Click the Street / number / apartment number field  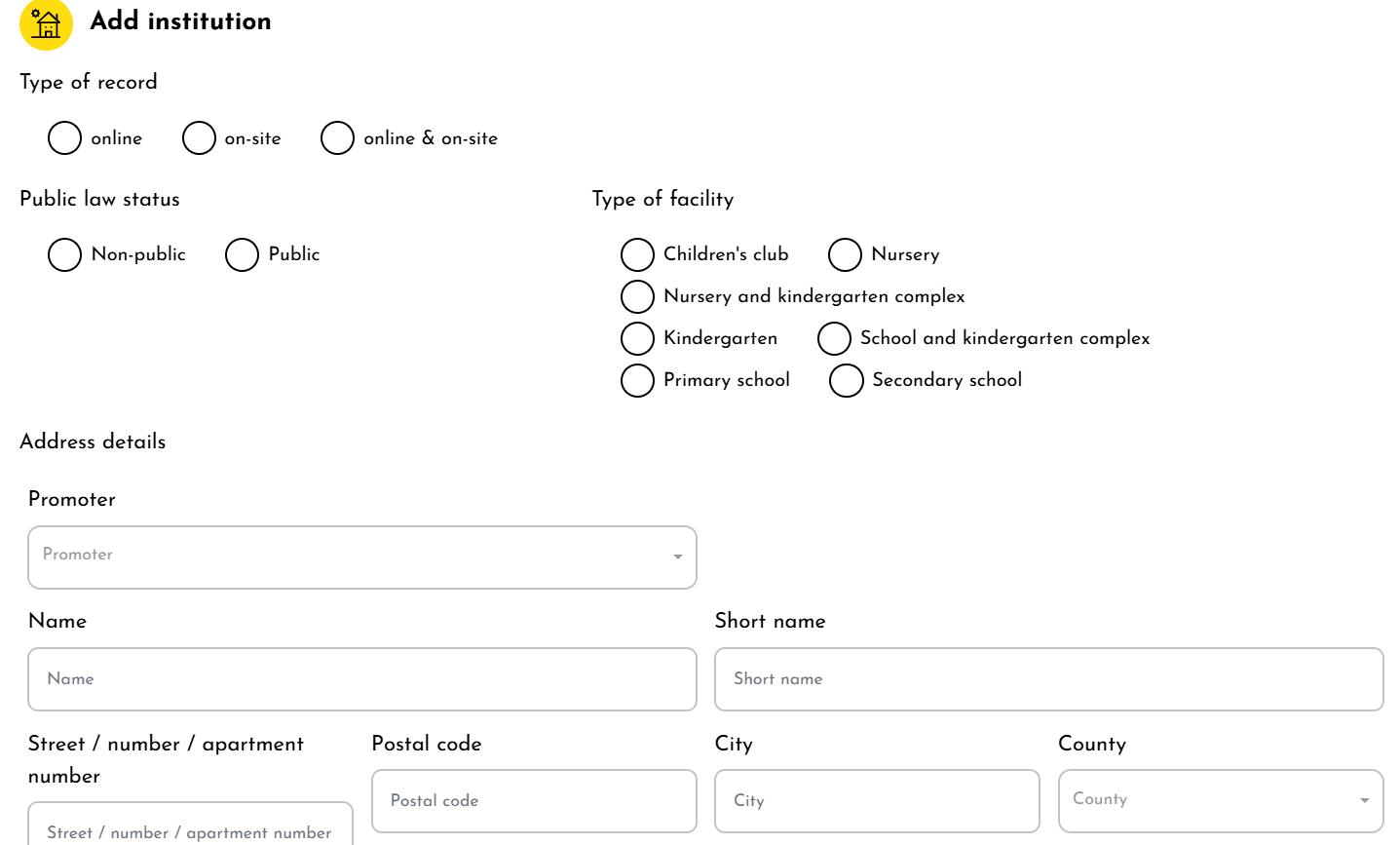click(x=191, y=828)
